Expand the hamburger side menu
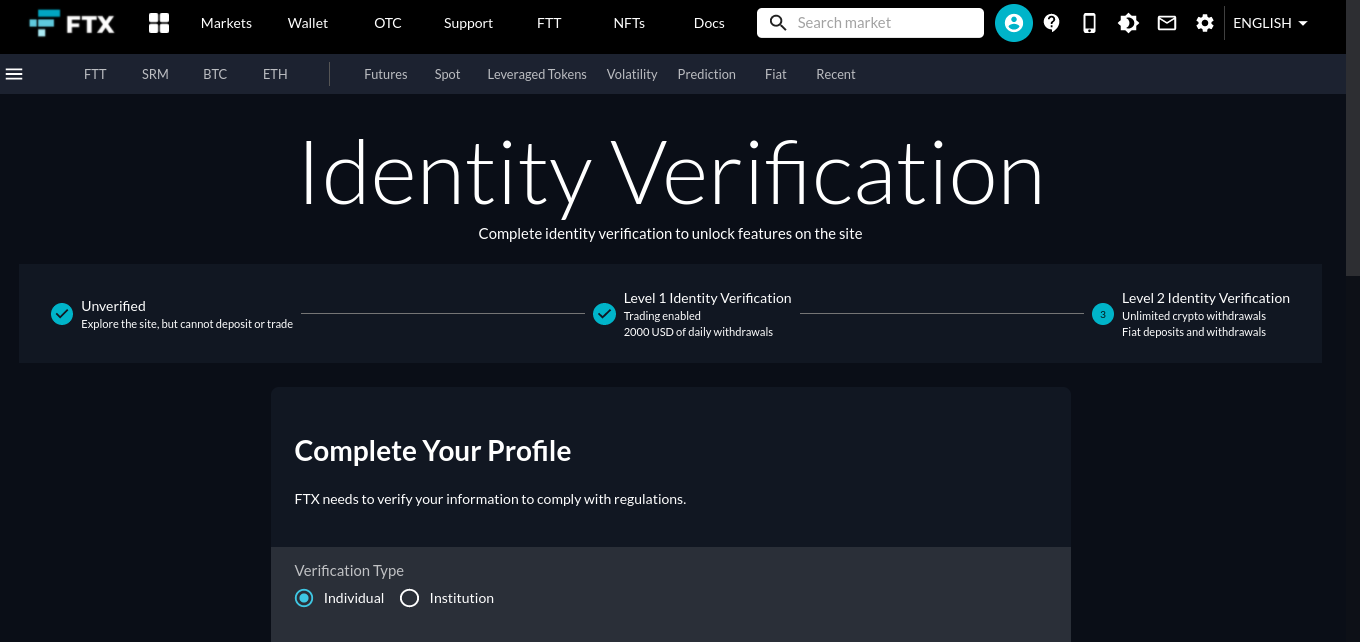The width and height of the screenshot is (1360, 642). (x=14, y=74)
